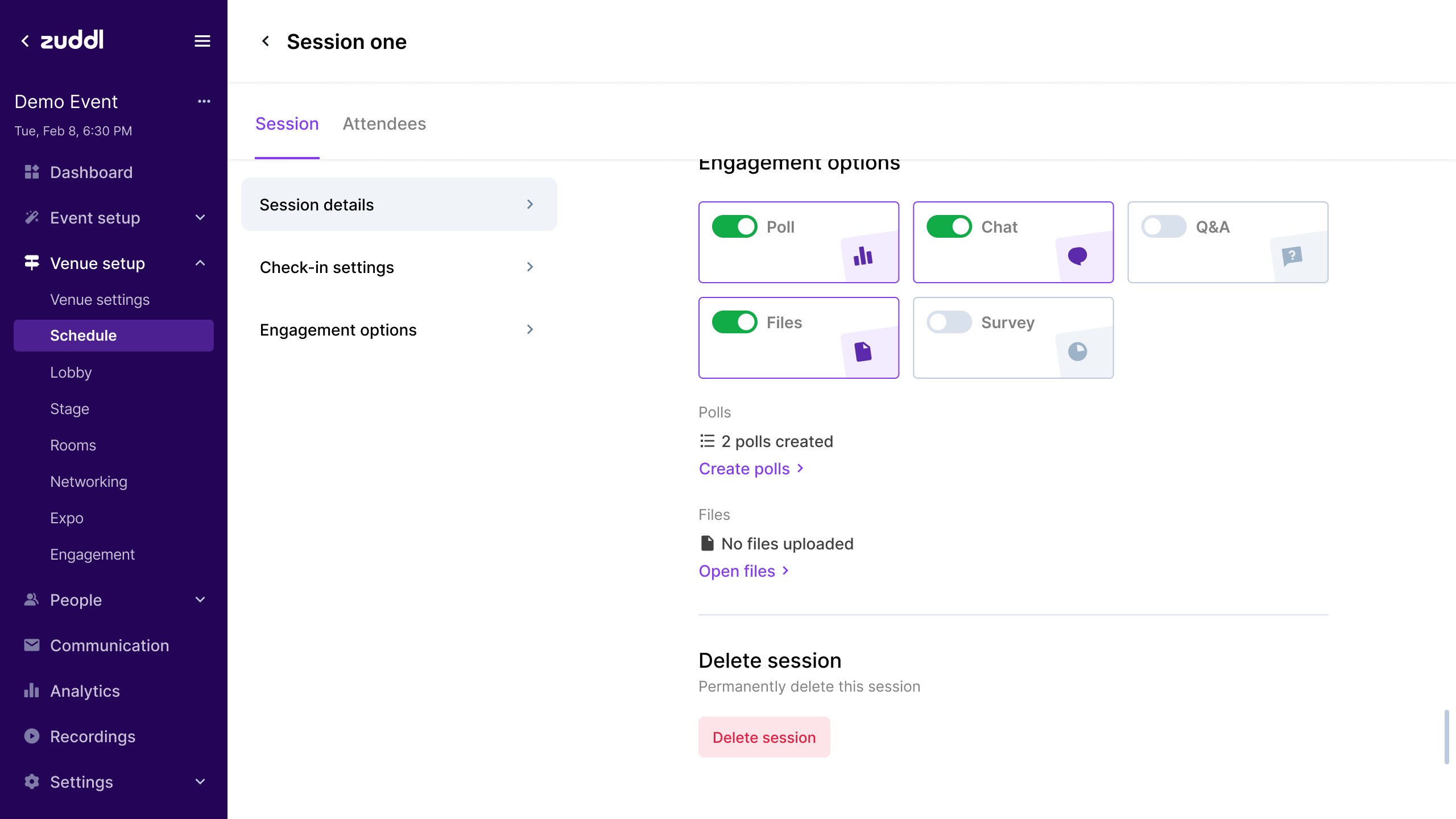1456x819 pixels.
Task: Click the Communication envelope icon
Action: (x=32, y=645)
